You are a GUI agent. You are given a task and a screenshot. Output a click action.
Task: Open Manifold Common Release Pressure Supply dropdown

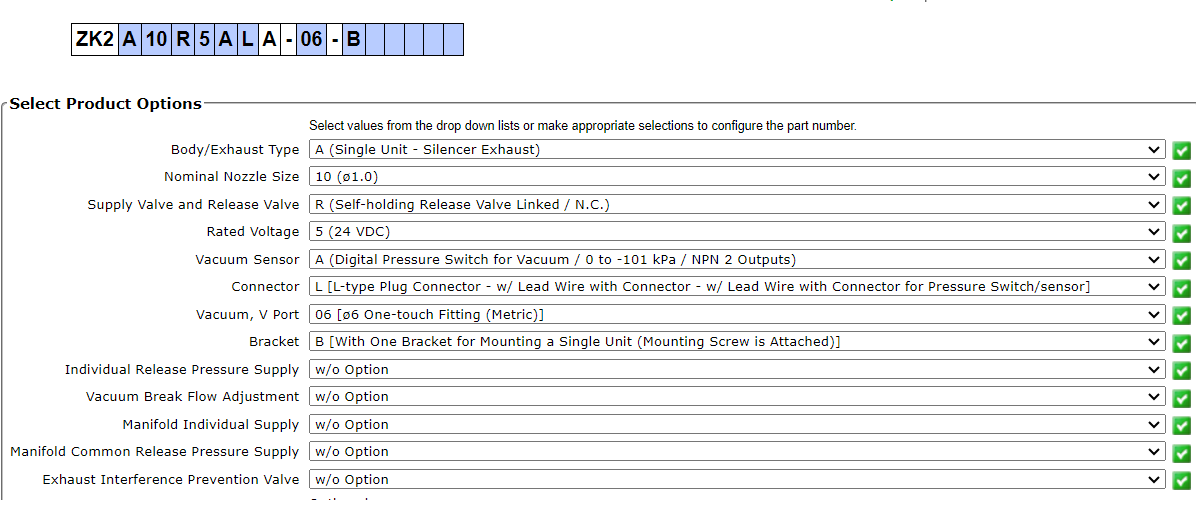point(737,452)
